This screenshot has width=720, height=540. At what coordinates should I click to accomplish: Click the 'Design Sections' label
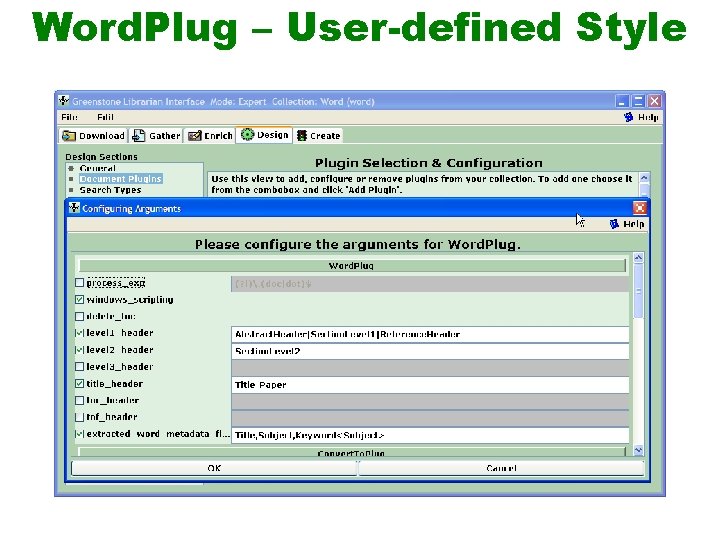(x=101, y=157)
